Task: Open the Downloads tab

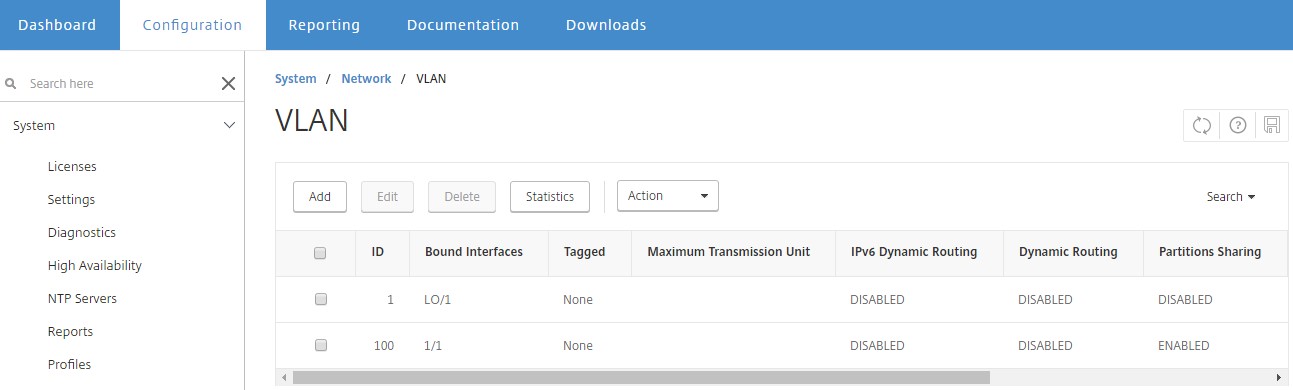Action: tap(606, 25)
